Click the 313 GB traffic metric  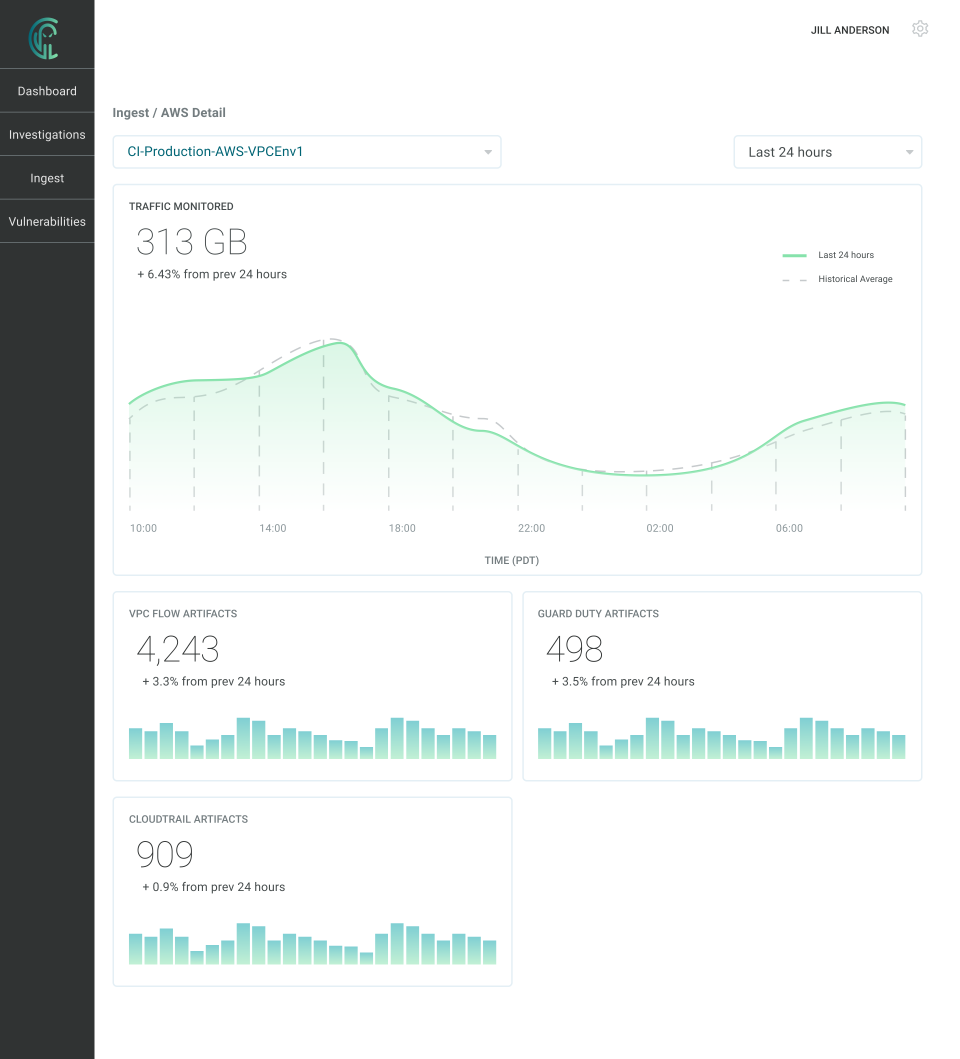[191, 241]
